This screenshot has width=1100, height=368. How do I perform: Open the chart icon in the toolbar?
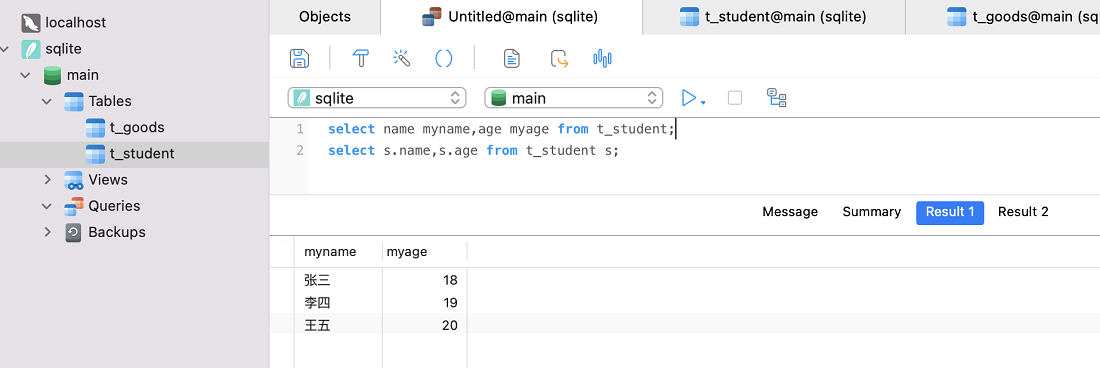point(603,57)
